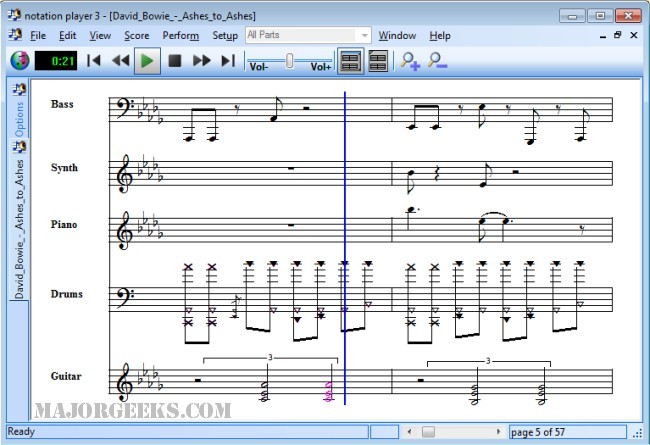Open the Perform menu
This screenshot has height=445, width=650.
[180, 35]
